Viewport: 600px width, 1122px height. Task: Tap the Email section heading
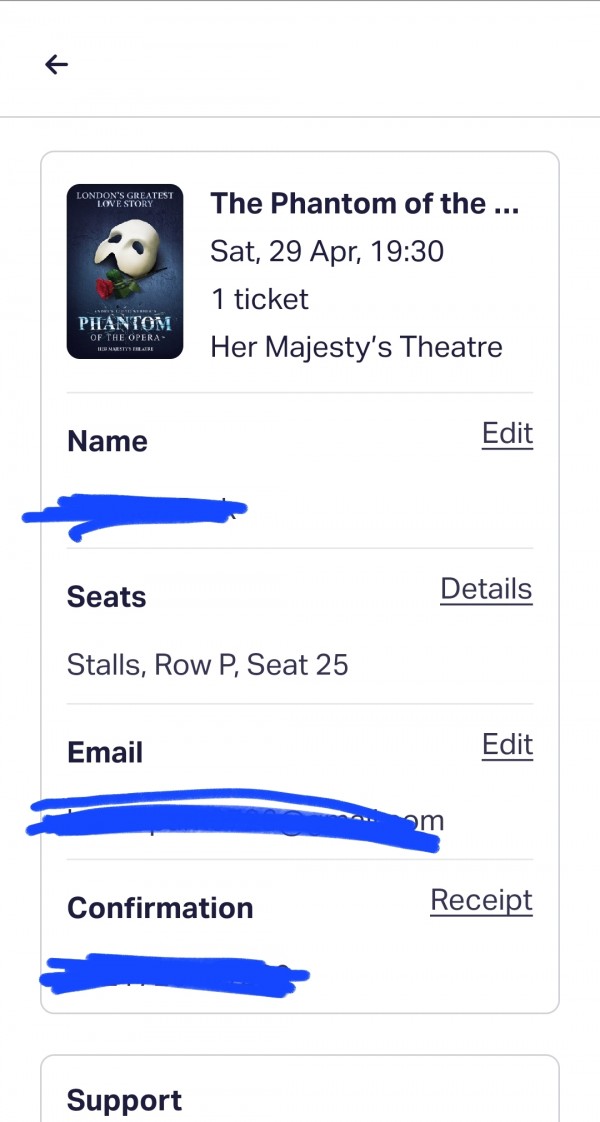click(x=105, y=753)
